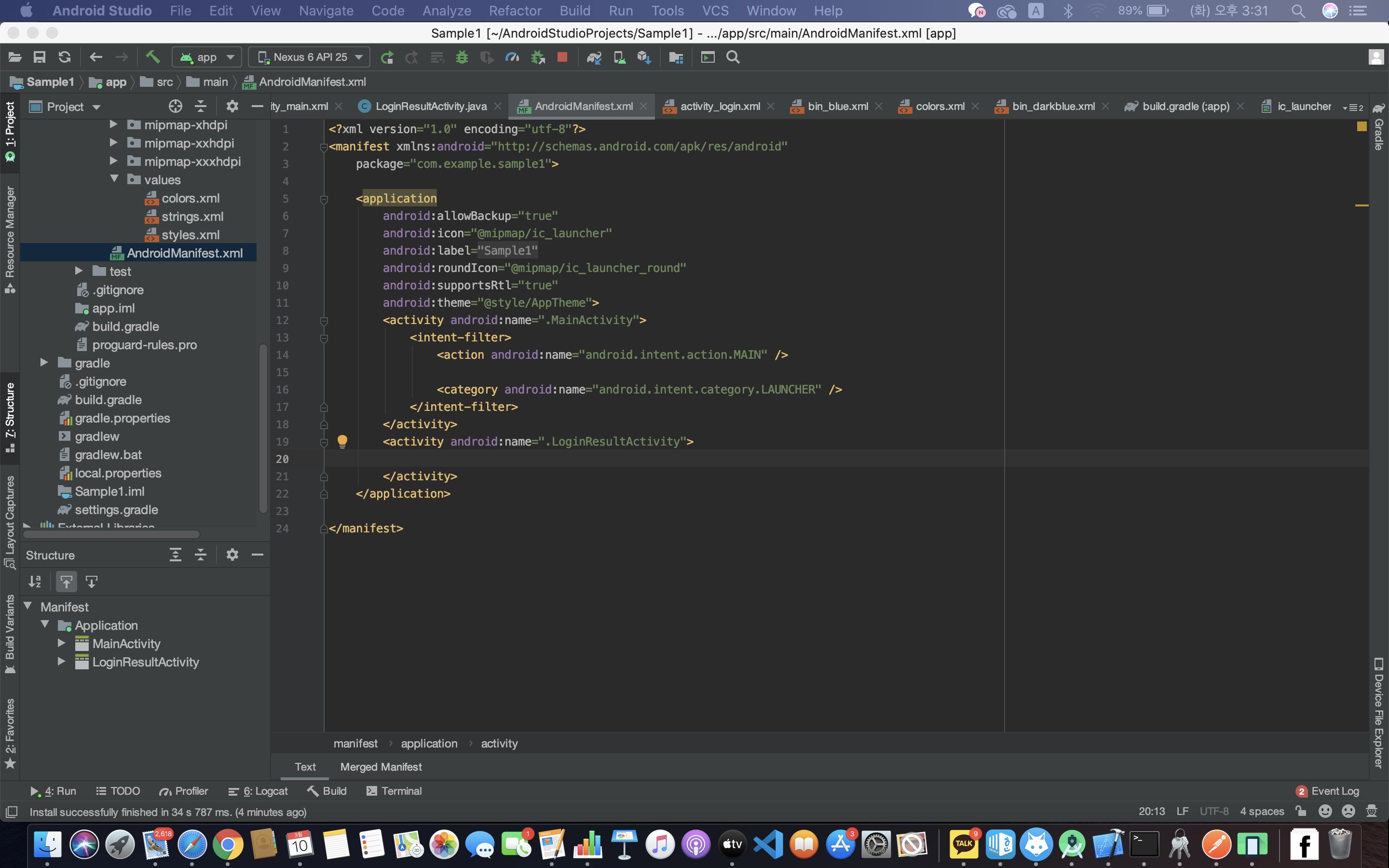Select strings.xml in project tree
The height and width of the screenshot is (868, 1389).
pos(192,217)
